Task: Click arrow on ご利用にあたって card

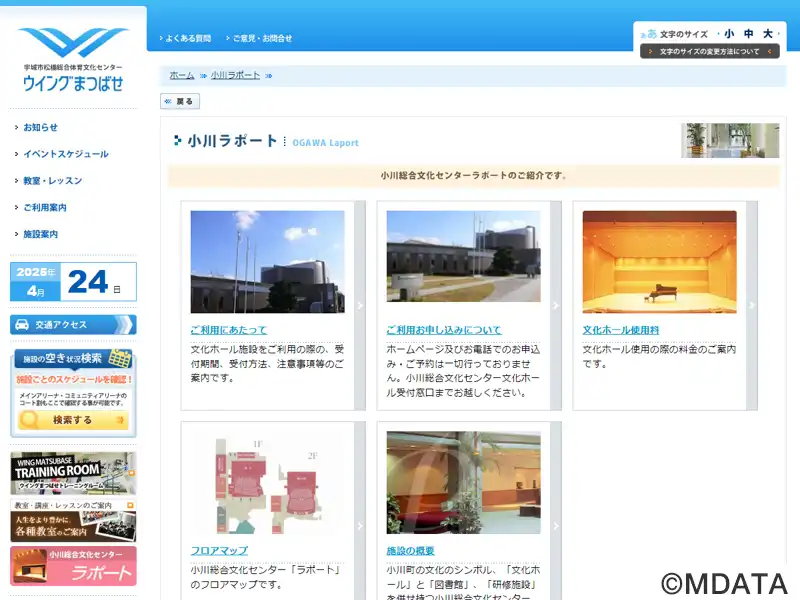Action: pos(360,306)
